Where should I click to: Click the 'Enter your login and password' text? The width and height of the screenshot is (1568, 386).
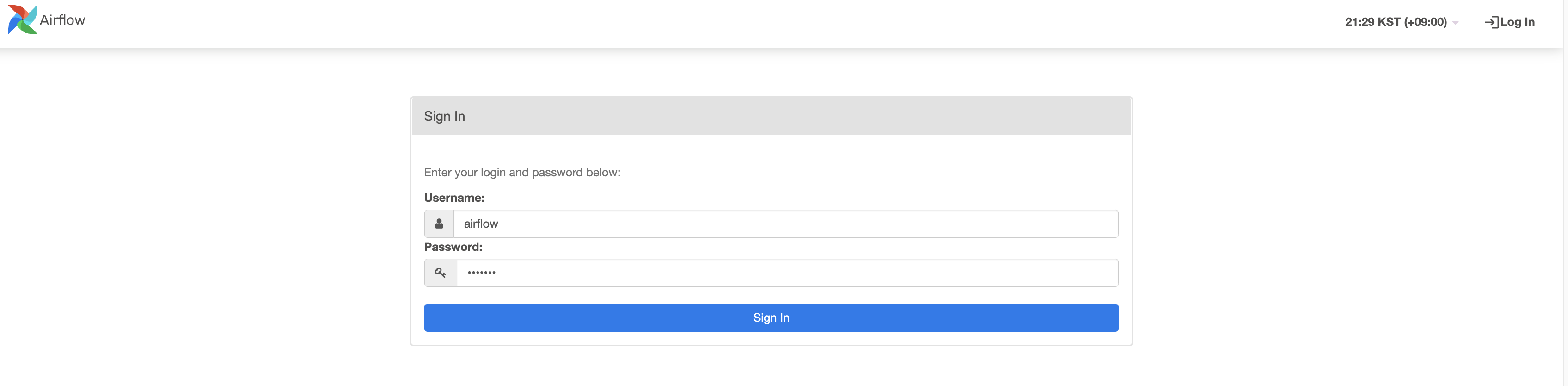[x=521, y=173]
